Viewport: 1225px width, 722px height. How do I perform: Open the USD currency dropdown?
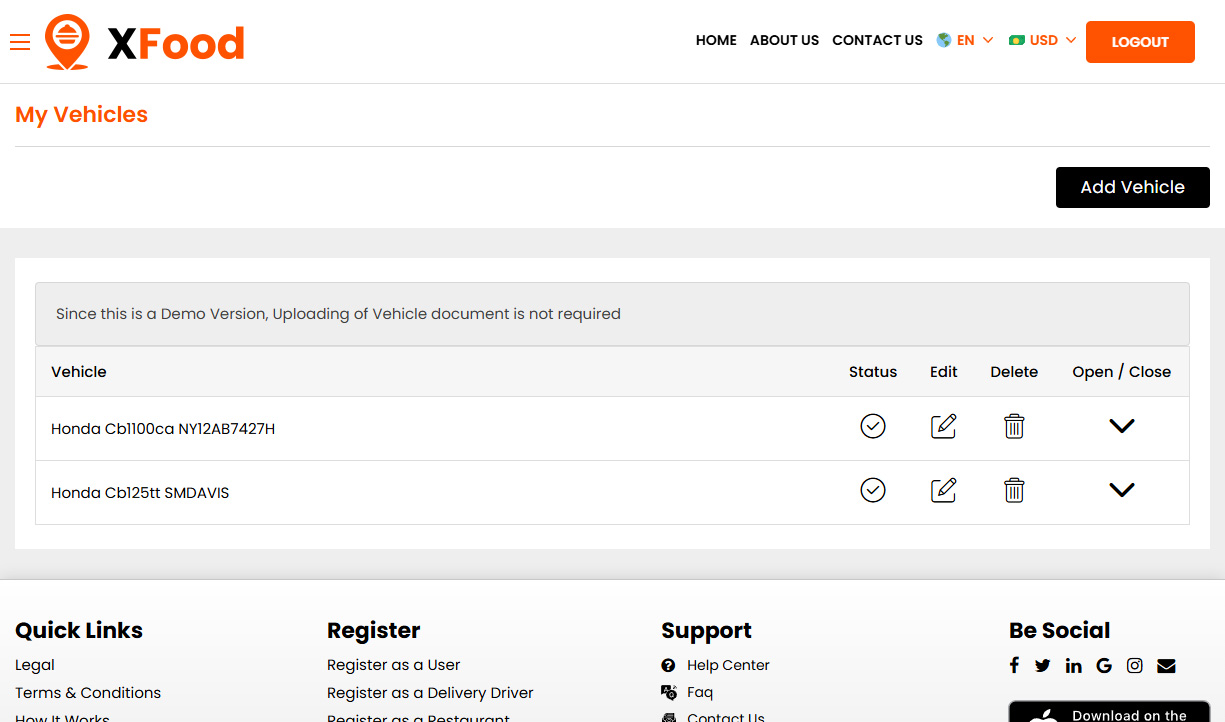[x=1043, y=41]
